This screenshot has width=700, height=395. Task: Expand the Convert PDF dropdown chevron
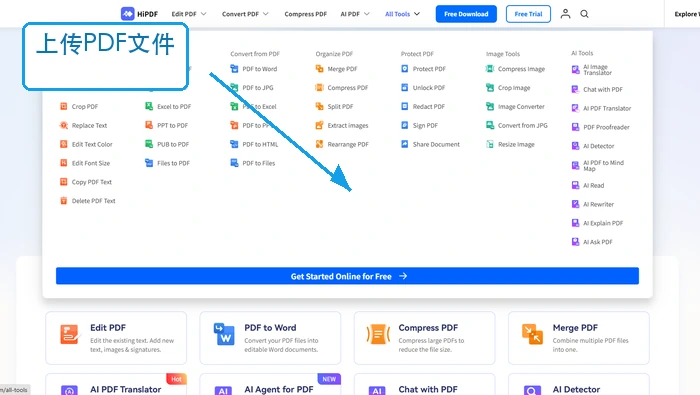coord(266,14)
